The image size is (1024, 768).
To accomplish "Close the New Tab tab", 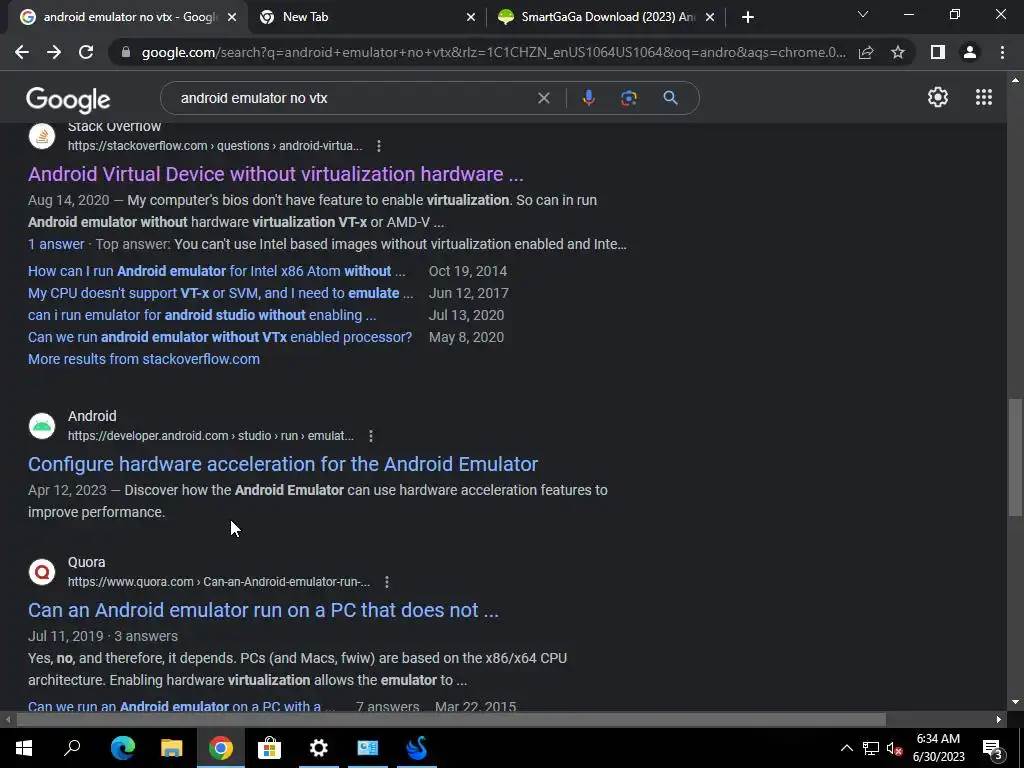I will 471,17.
